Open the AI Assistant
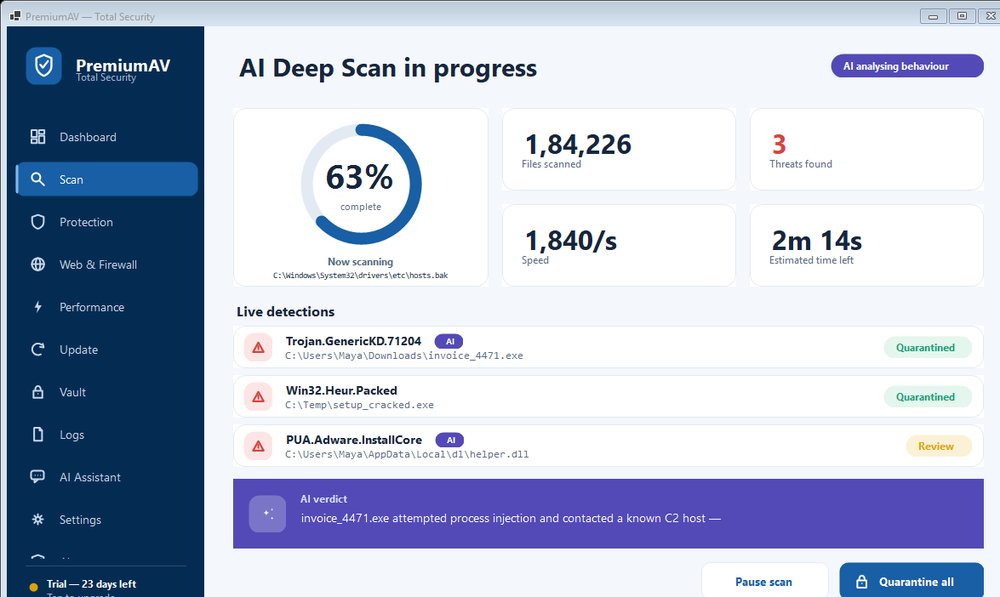This screenshot has height=597, width=1000. (107, 476)
